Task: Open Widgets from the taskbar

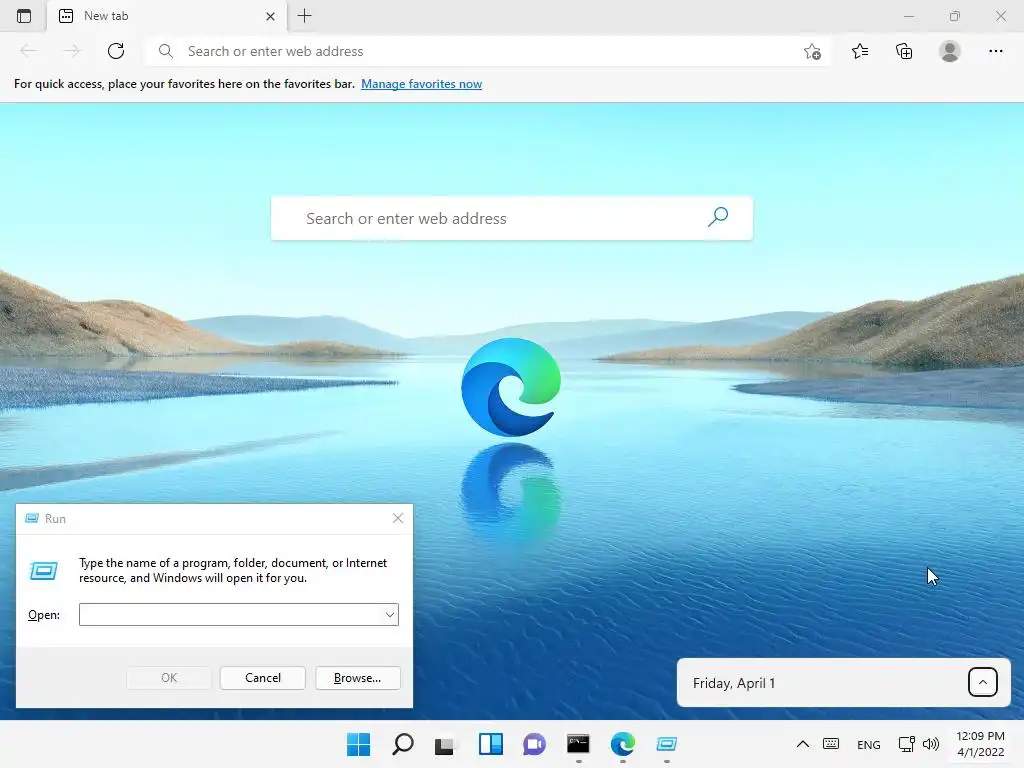Action: tap(490, 744)
